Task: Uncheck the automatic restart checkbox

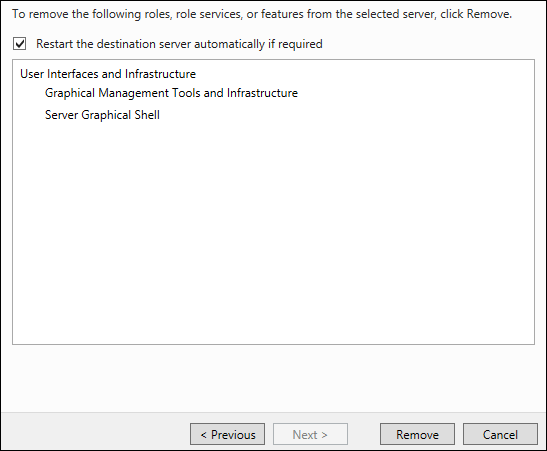Action: [x=20, y=44]
